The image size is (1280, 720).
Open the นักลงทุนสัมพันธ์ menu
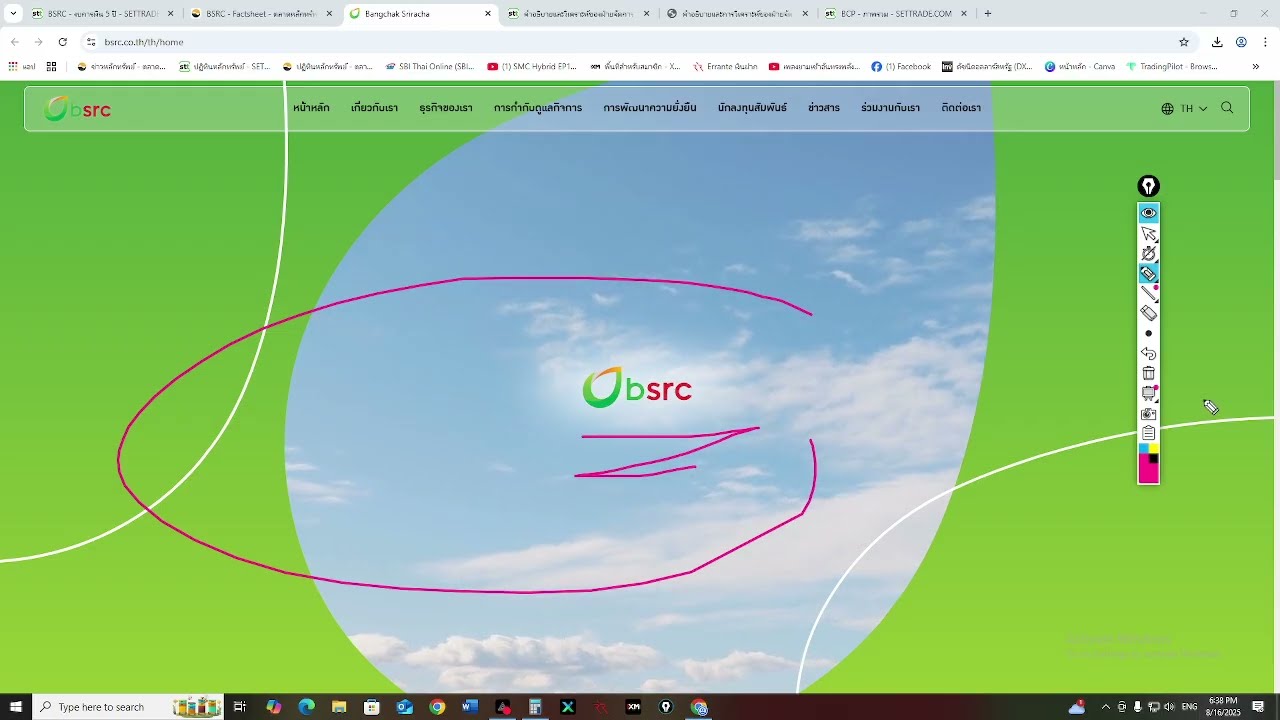(752, 108)
